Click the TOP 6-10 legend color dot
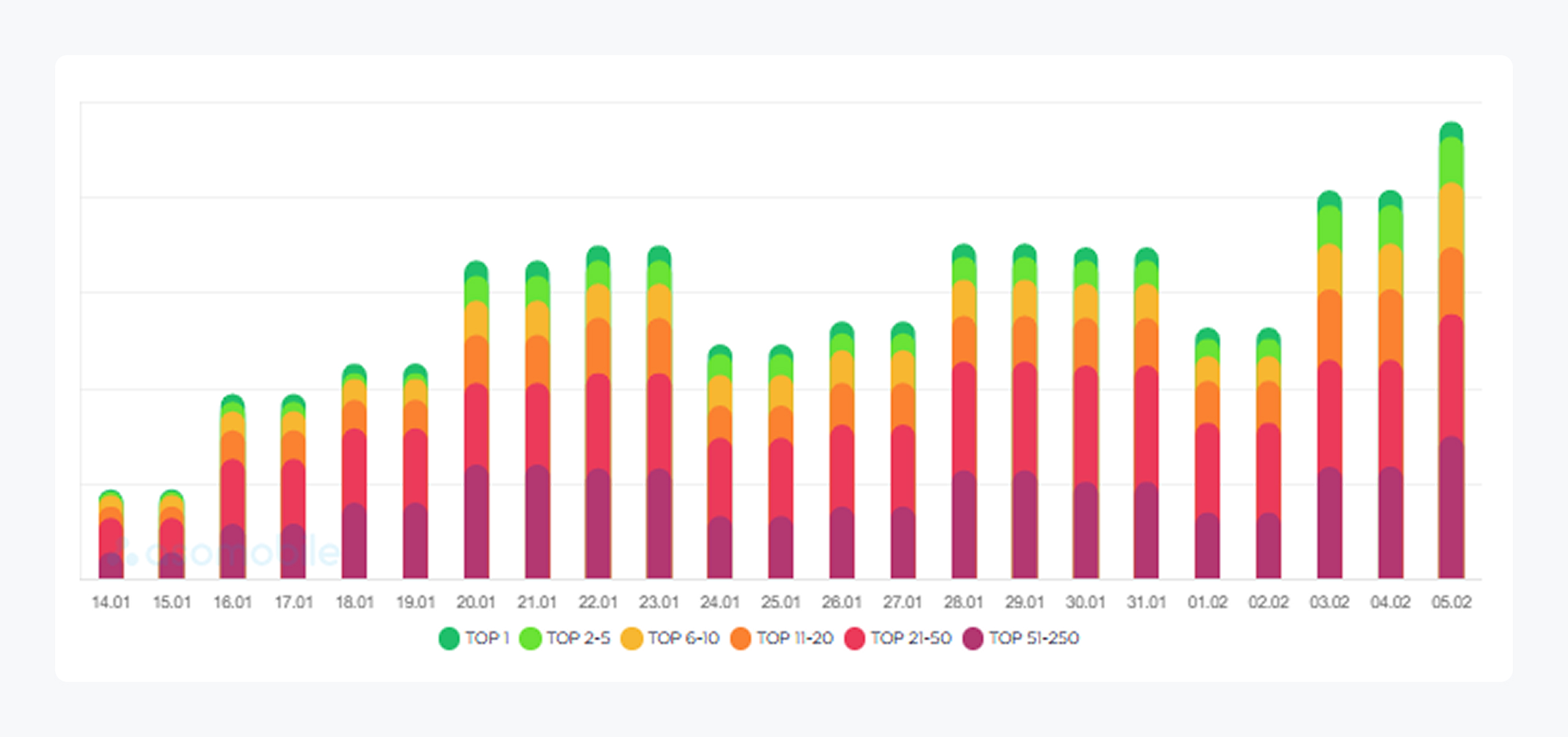This screenshot has width=1568, height=737. [x=631, y=638]
